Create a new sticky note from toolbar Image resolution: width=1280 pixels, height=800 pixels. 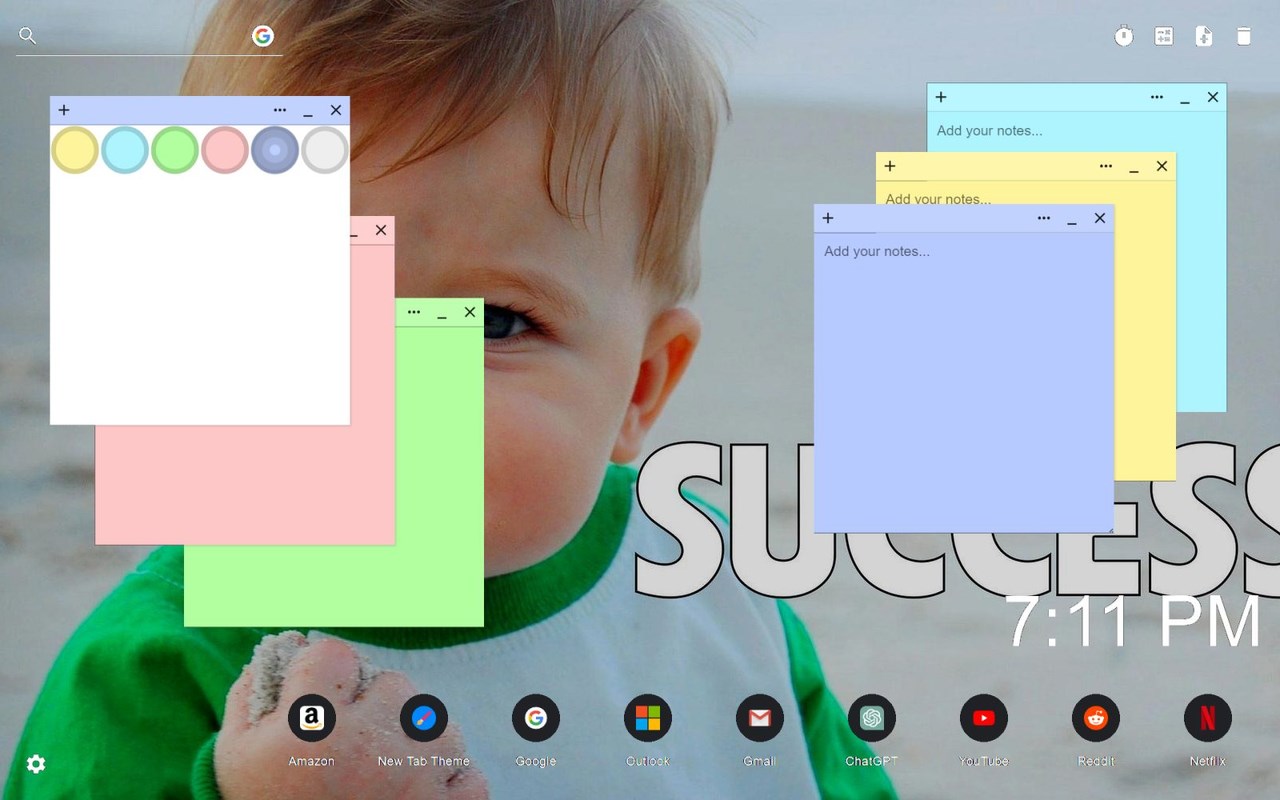click(x=1204, y=36)
